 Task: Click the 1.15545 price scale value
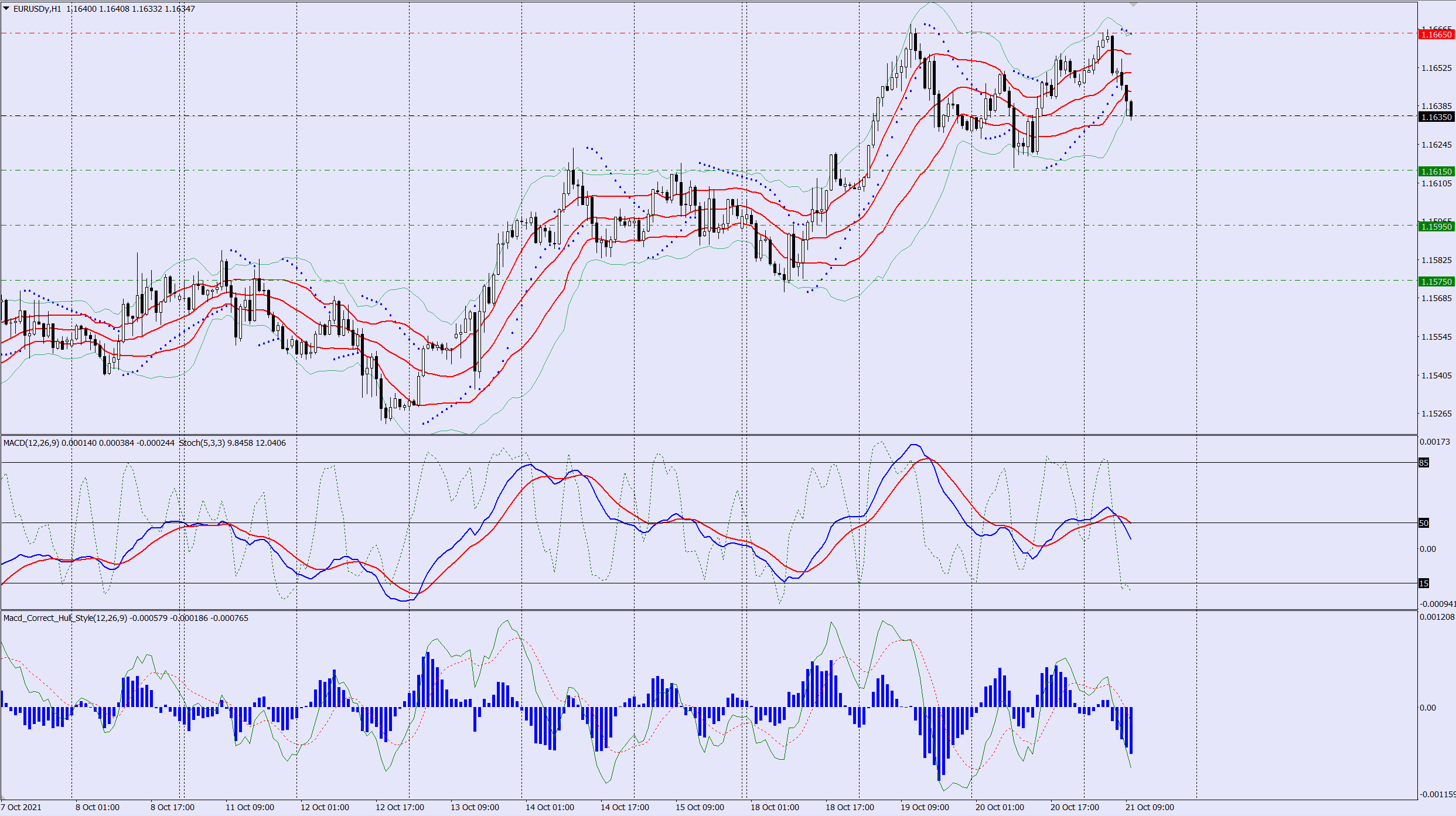coord(1437,337)
